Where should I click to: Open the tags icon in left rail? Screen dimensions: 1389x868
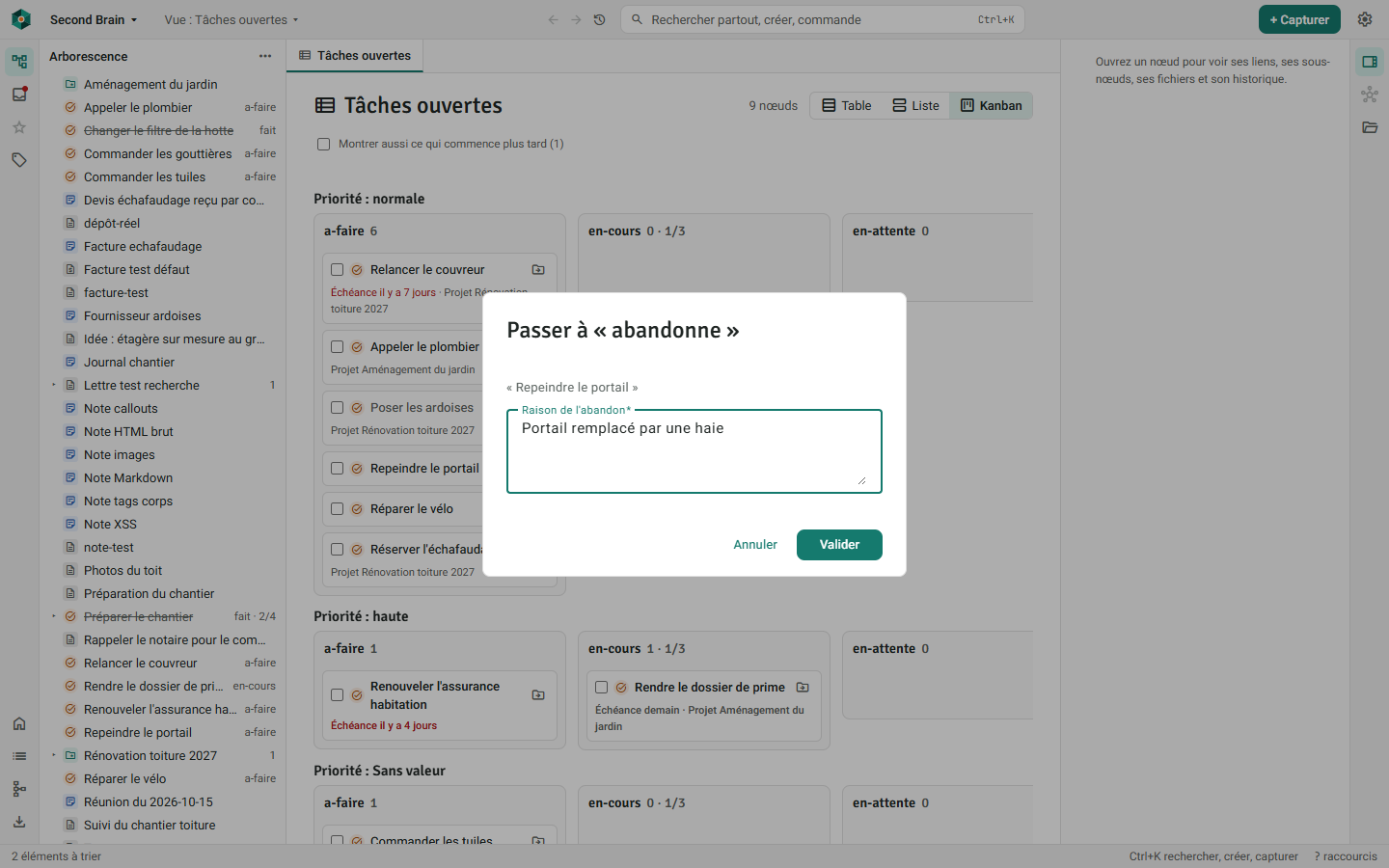coord(19,160)
